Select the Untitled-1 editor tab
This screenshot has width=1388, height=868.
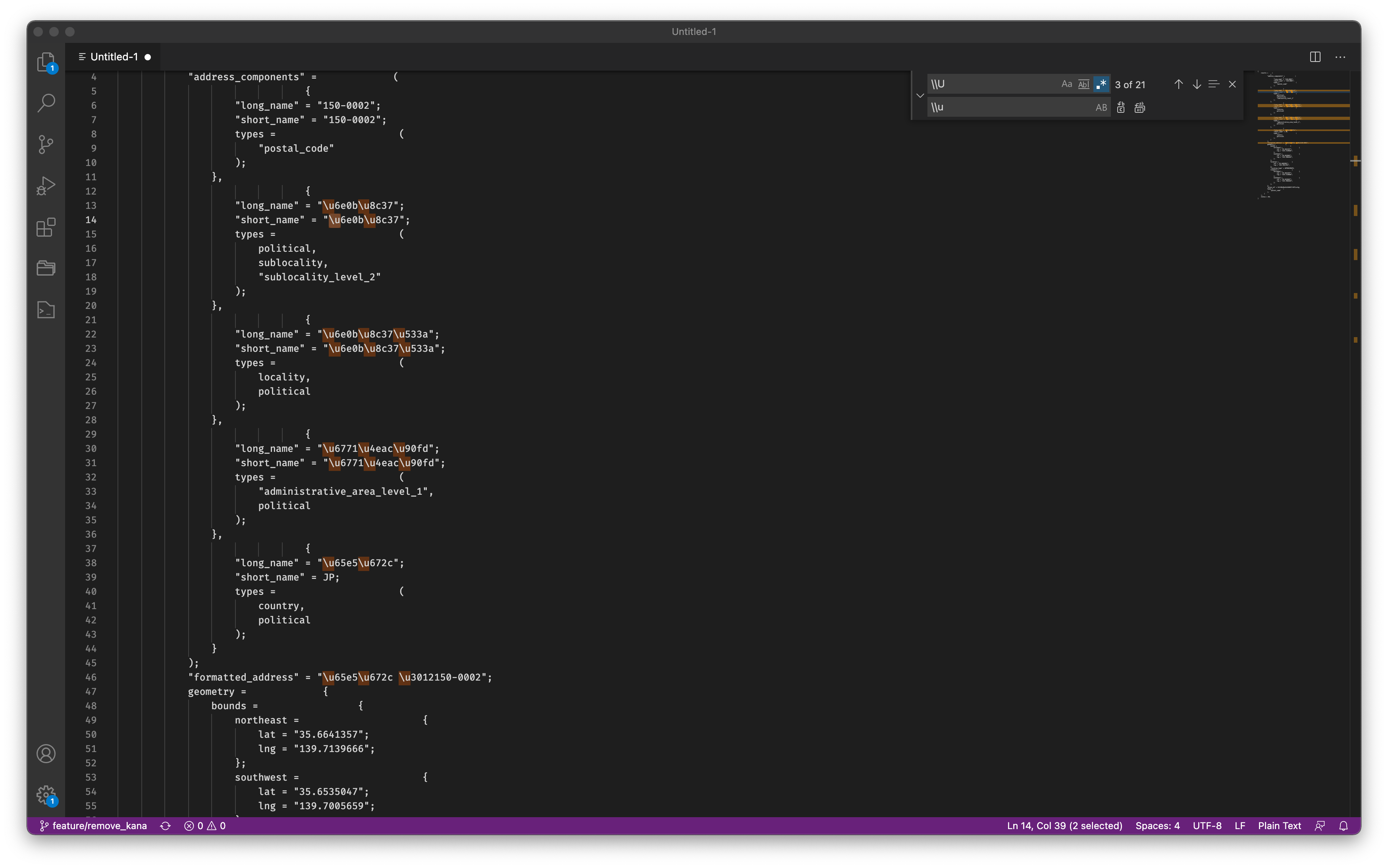click(114, 57)
